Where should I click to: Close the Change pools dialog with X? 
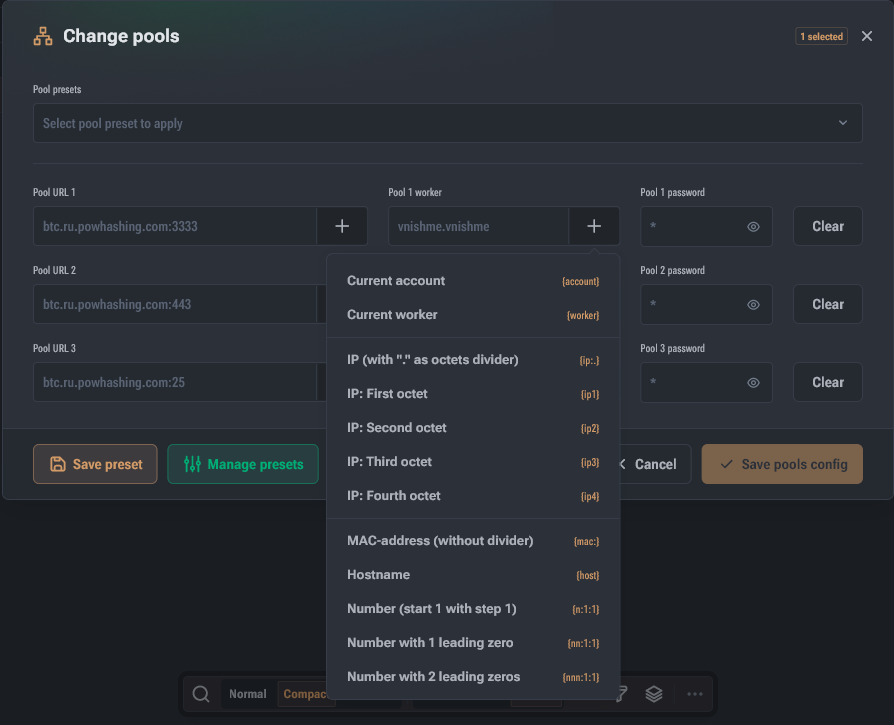867,36
